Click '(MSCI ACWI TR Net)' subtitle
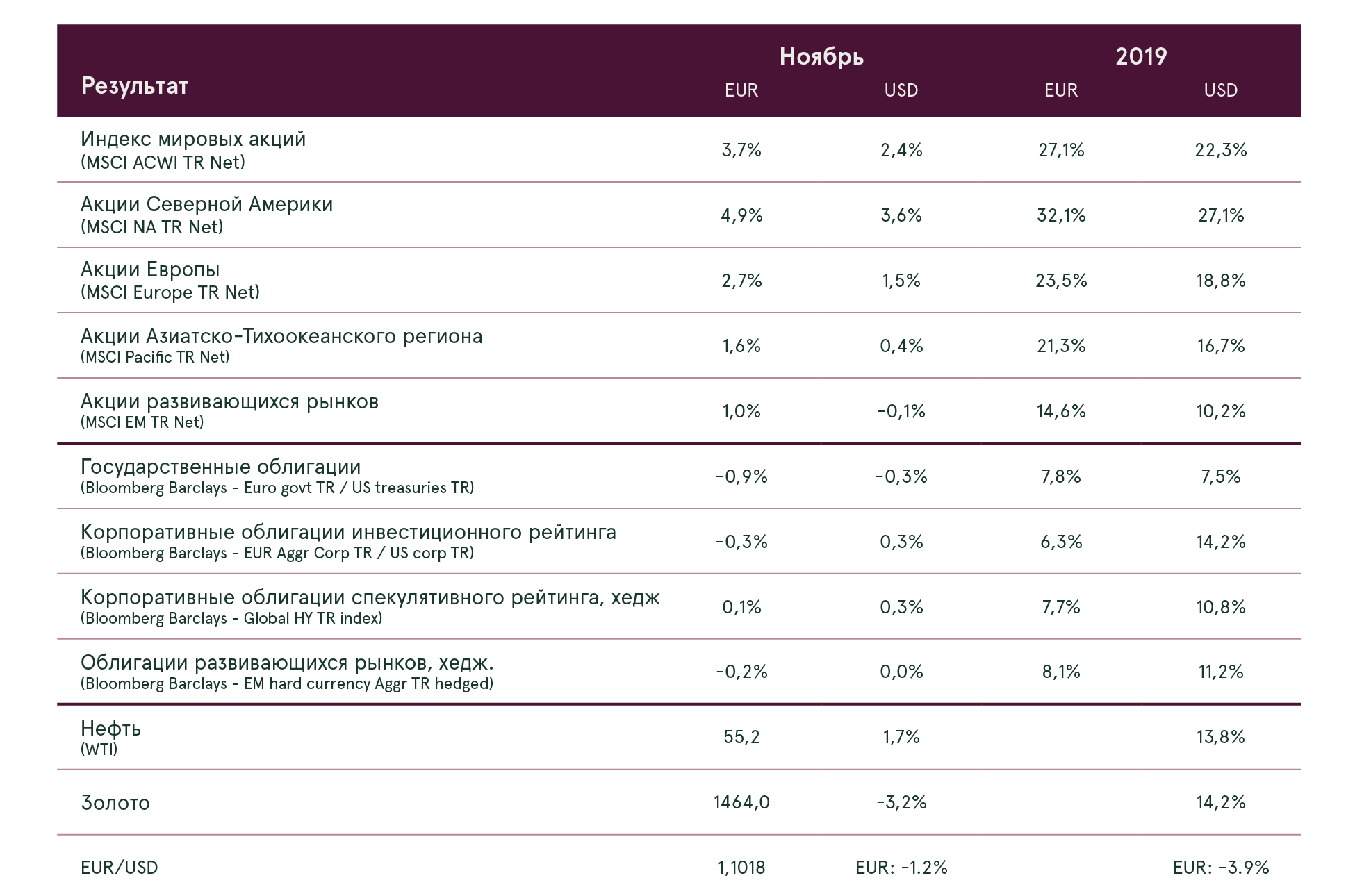 [163, 163]
